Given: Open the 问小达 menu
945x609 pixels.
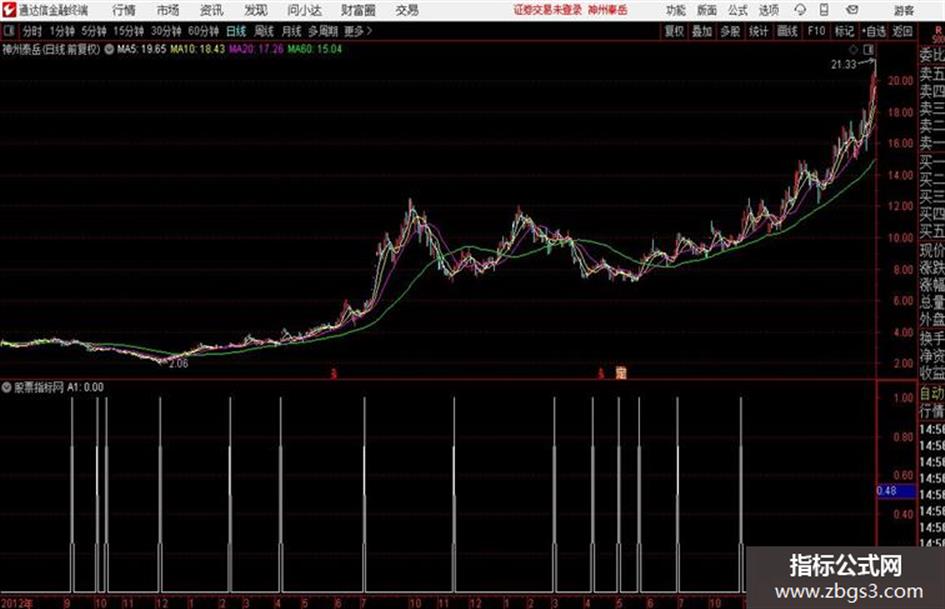Looking at the screenshot, I should point(304,10).
